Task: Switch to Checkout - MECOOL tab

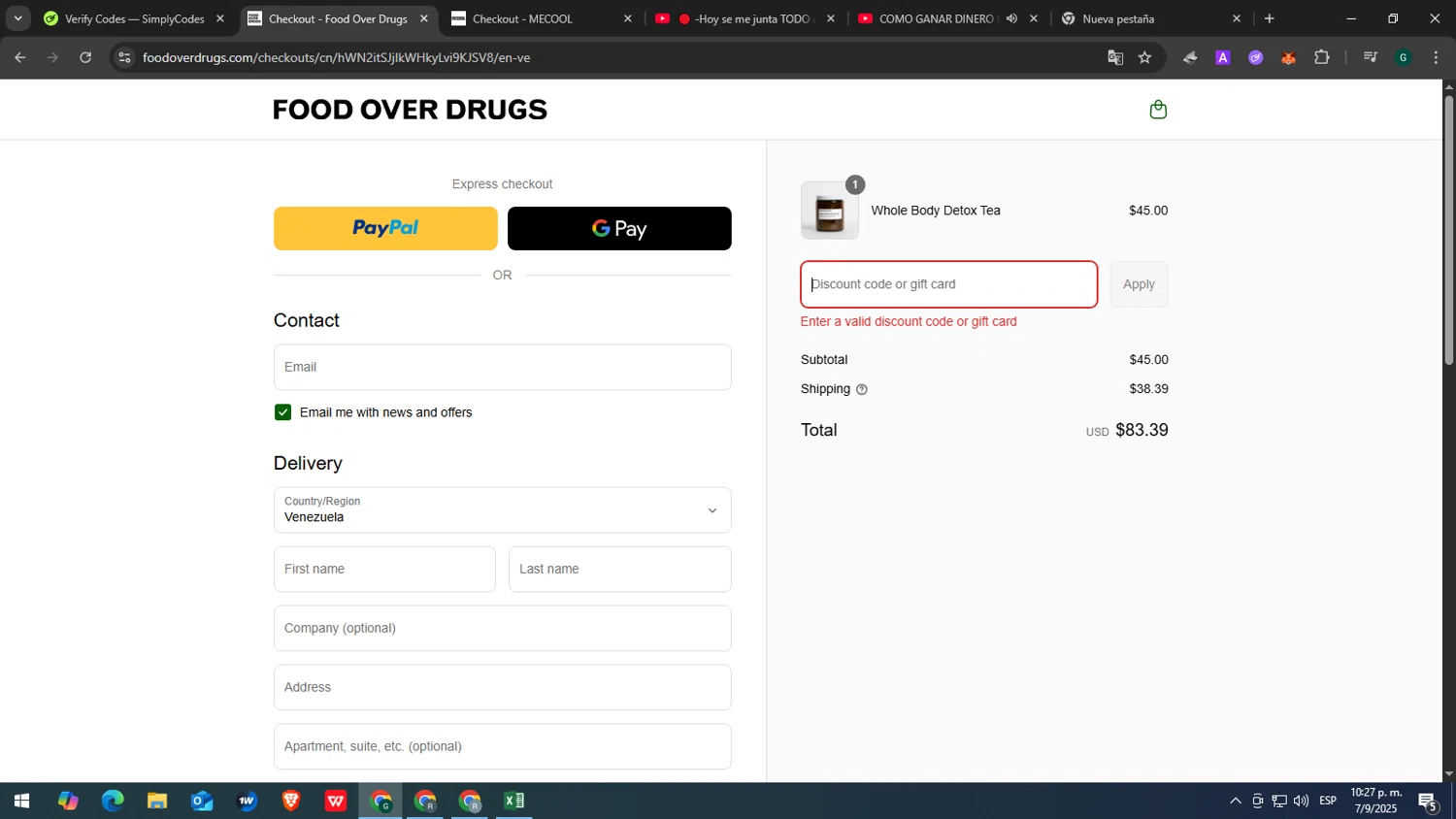Action: click(542, 18)
